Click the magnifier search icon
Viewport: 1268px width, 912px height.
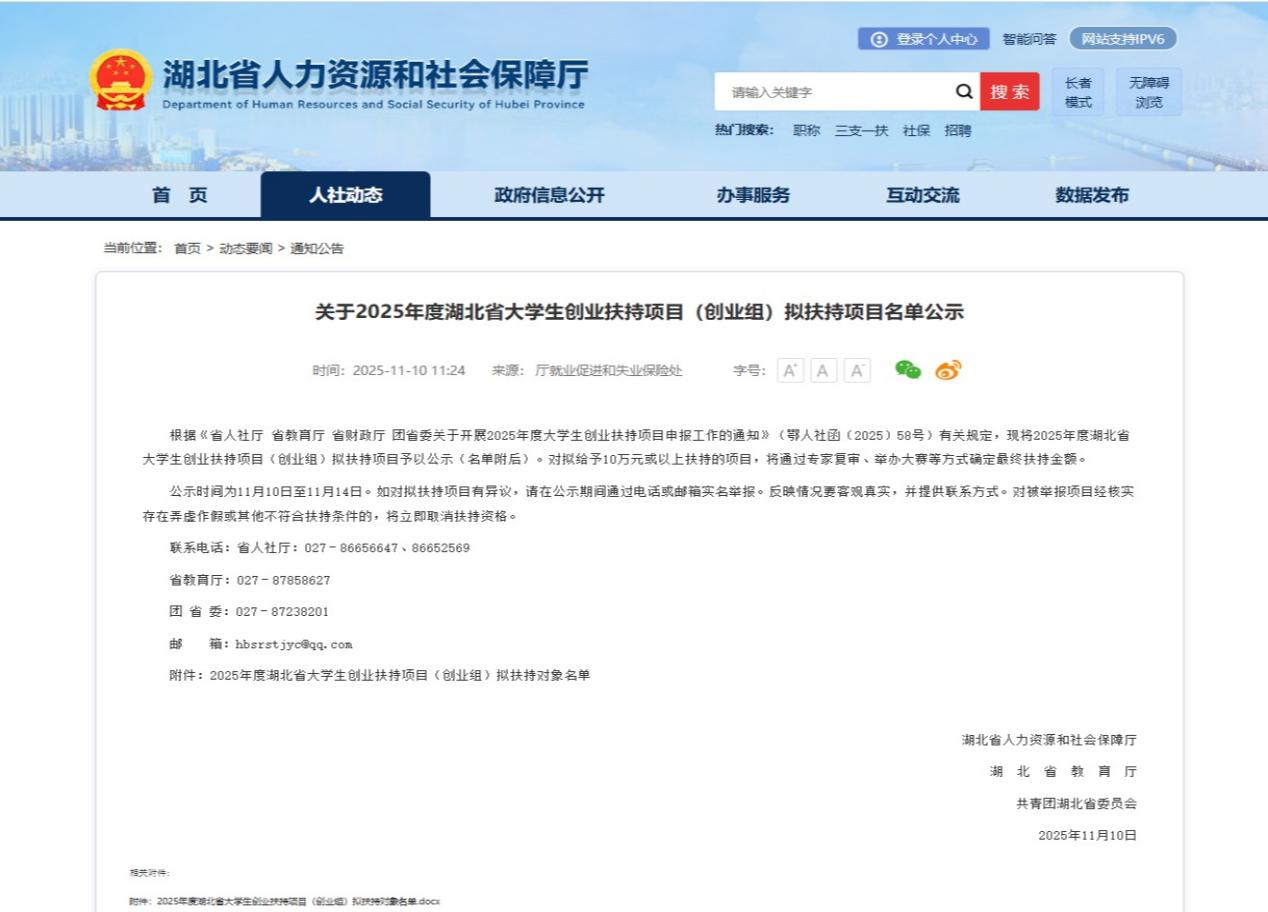click(963, 92)
